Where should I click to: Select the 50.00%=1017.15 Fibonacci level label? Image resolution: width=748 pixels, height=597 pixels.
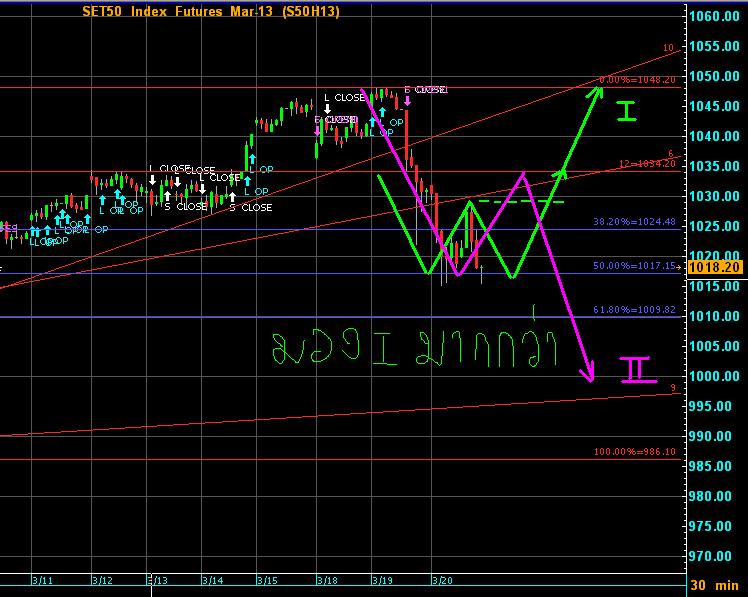(640, 267)
